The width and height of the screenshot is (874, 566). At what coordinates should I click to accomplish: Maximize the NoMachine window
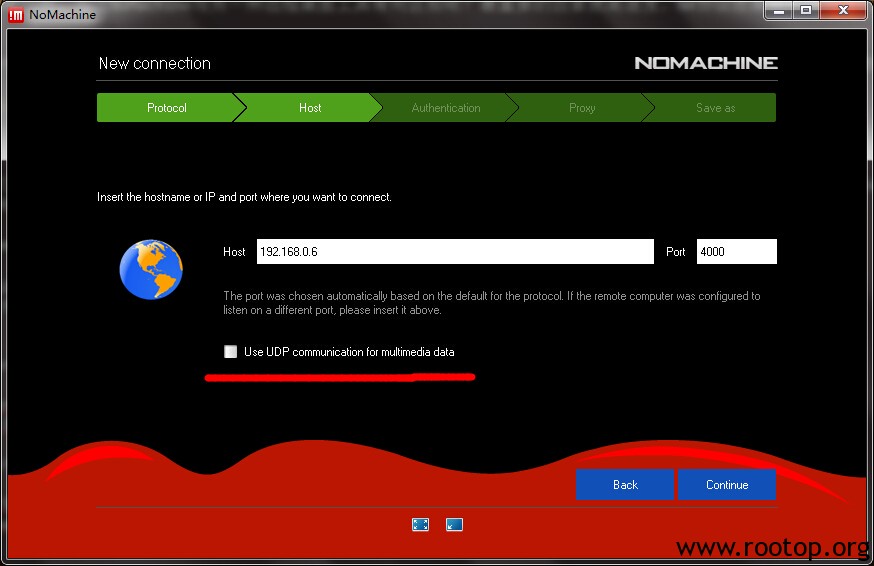805,11
